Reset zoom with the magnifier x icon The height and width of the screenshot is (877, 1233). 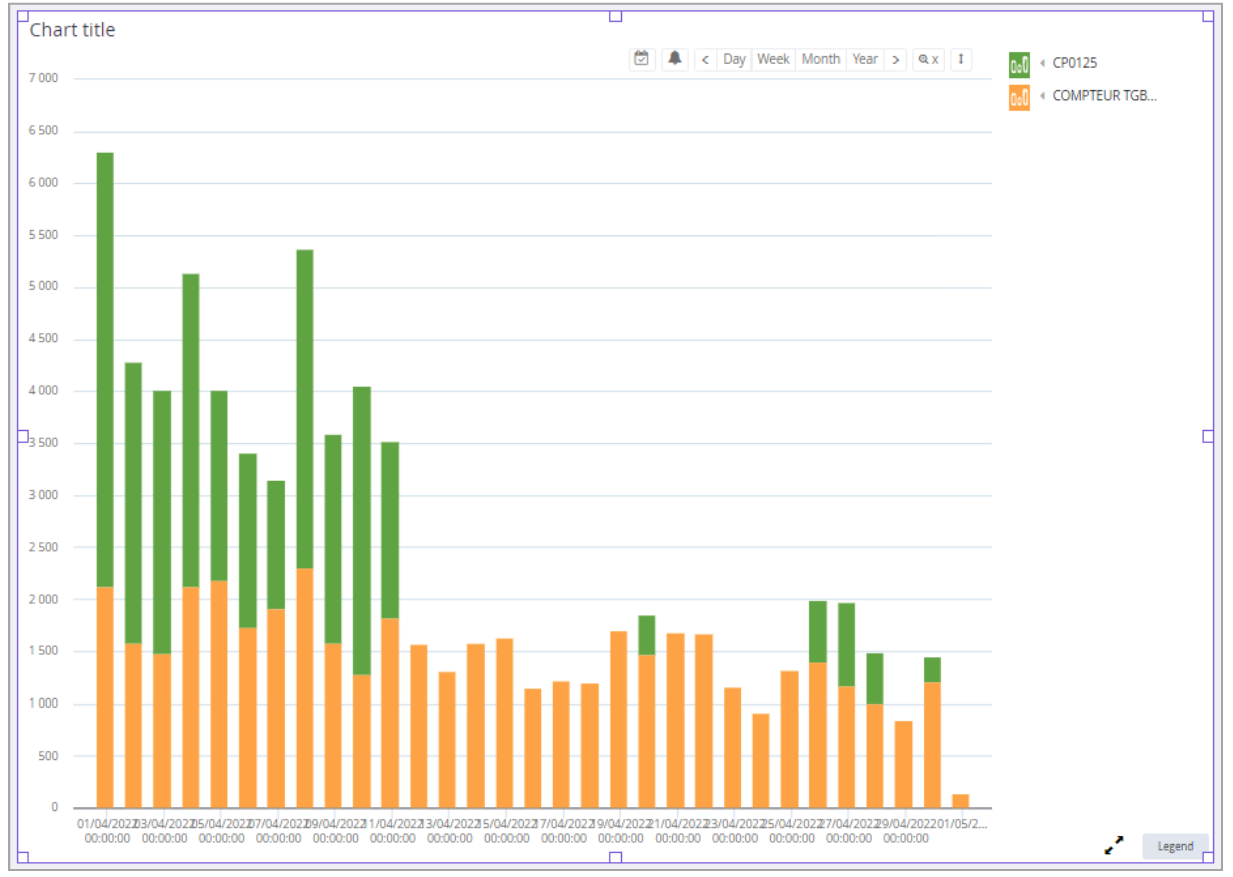pos(928,60)
